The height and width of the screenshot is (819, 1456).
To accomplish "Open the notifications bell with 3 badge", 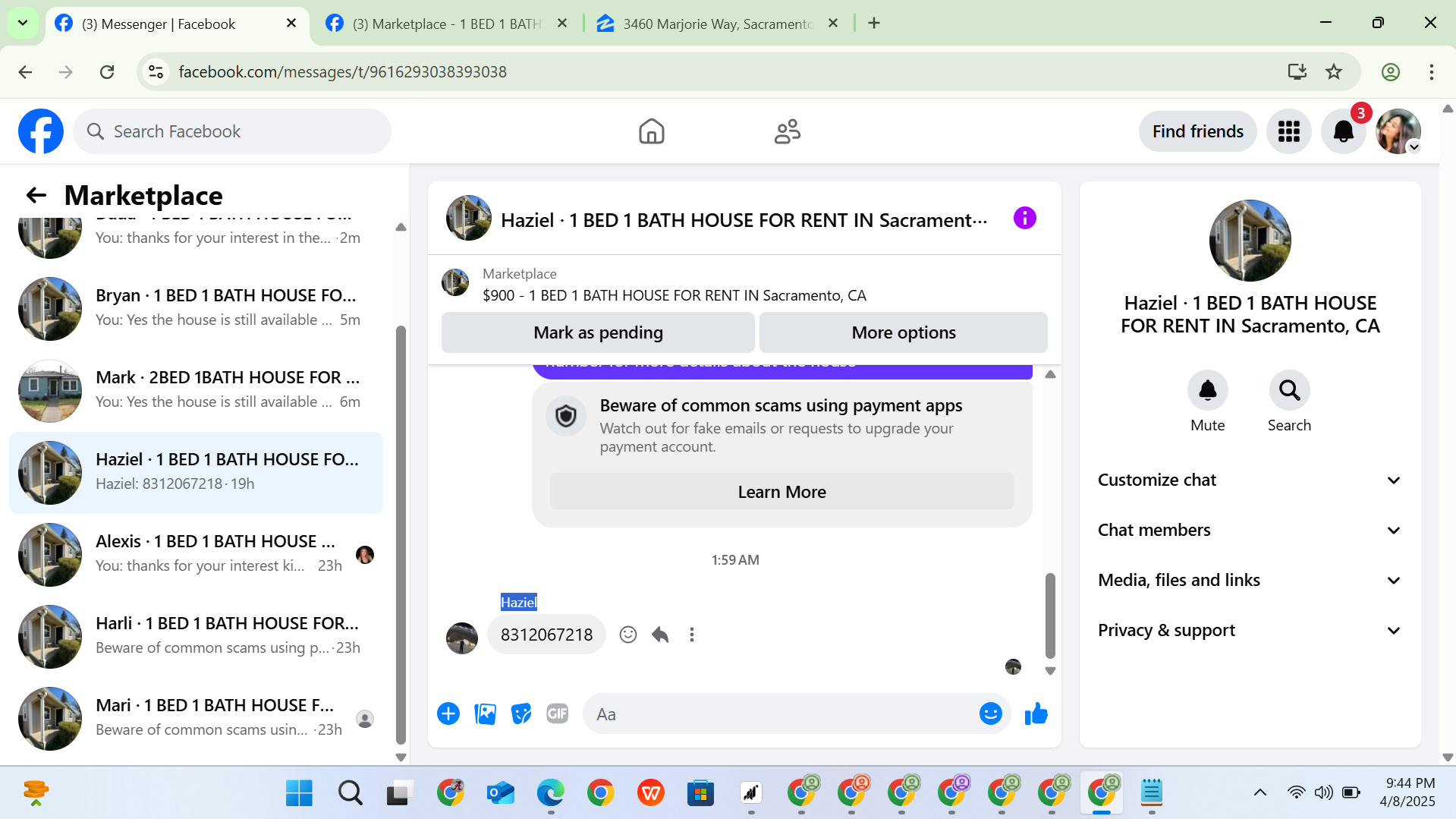I will click(1344, 131).
